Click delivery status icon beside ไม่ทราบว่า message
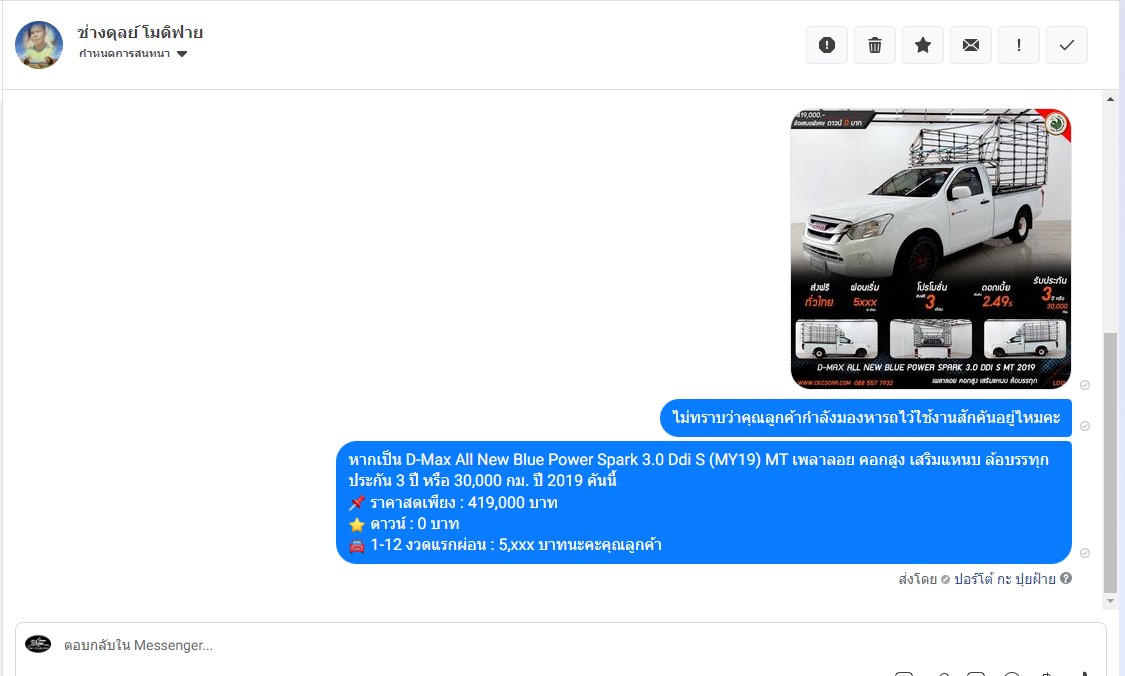The height and width of the screenshot is (676, 1125). click(1085, 426)
